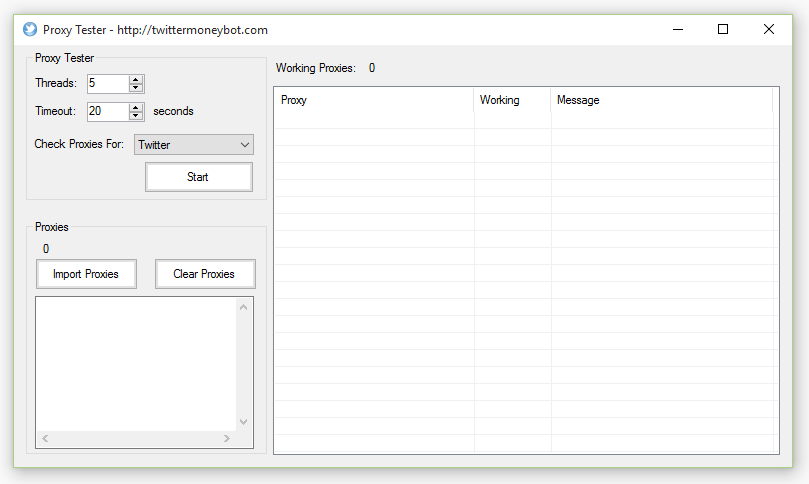
Task: Sort by the Proxy column header
Action: pyautogui.click(x=374, y=100)
